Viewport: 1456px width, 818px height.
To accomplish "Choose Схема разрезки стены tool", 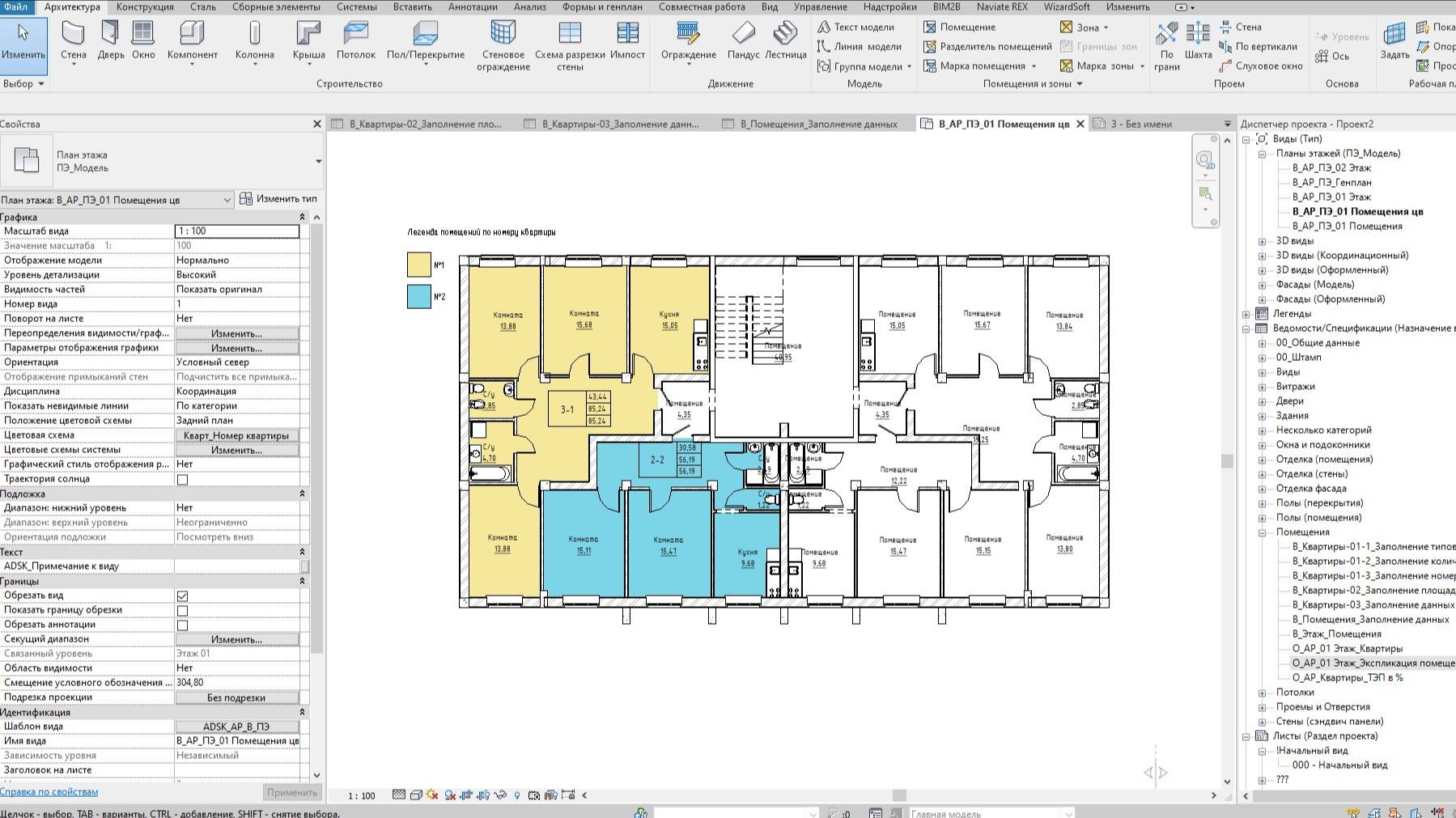I will click(570, 45).
